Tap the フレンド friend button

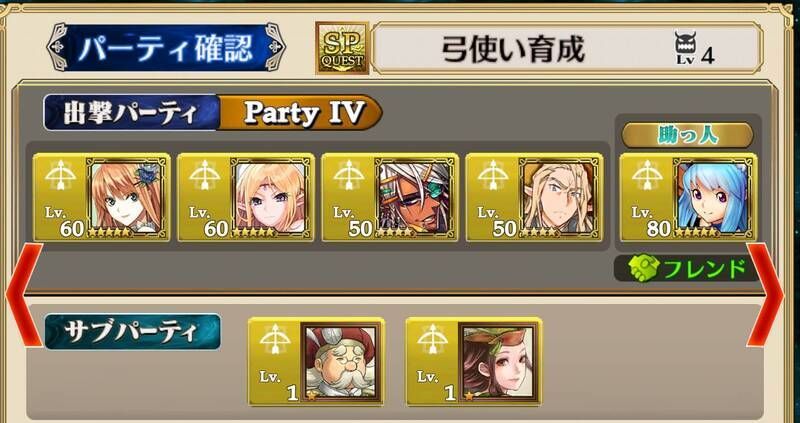tap(686, 268)
